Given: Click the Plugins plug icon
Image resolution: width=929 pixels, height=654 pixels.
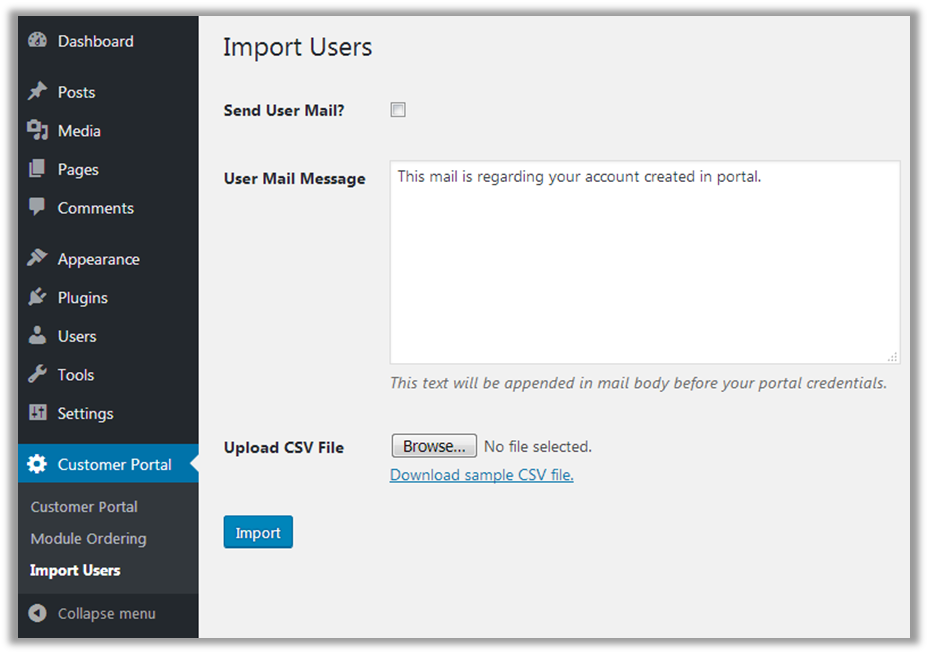Looking at the screenshot, I should pos(38,298).
